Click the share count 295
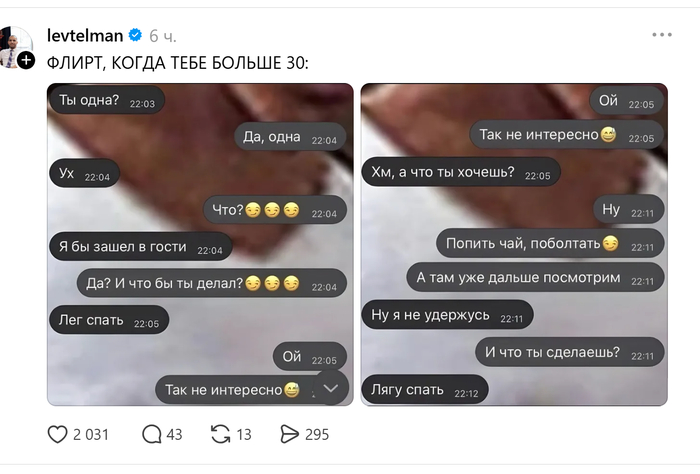The height and width of the screenshot is (474, 700). (x=317, y=435)
